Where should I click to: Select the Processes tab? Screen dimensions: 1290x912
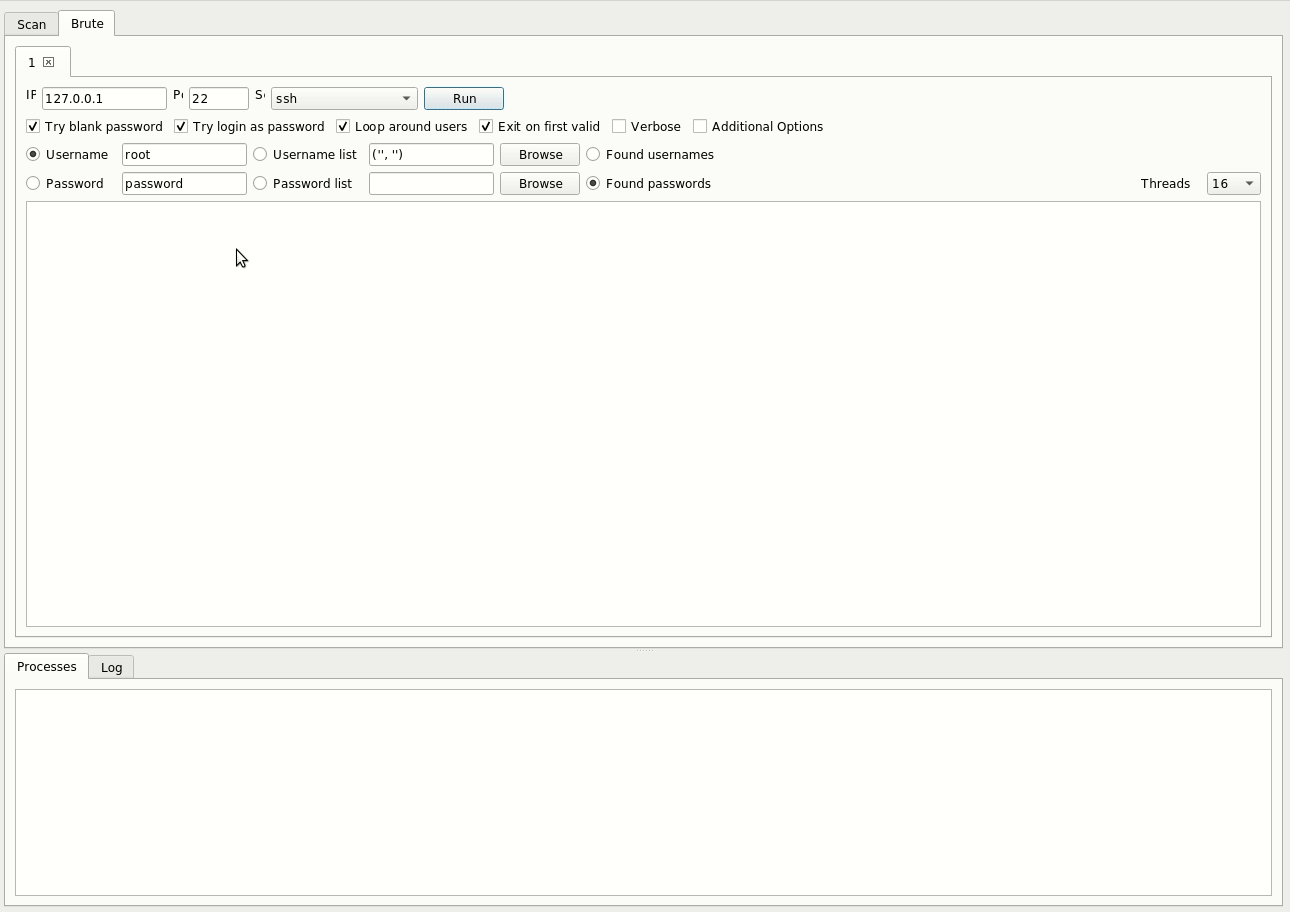(x=47, y=667)
